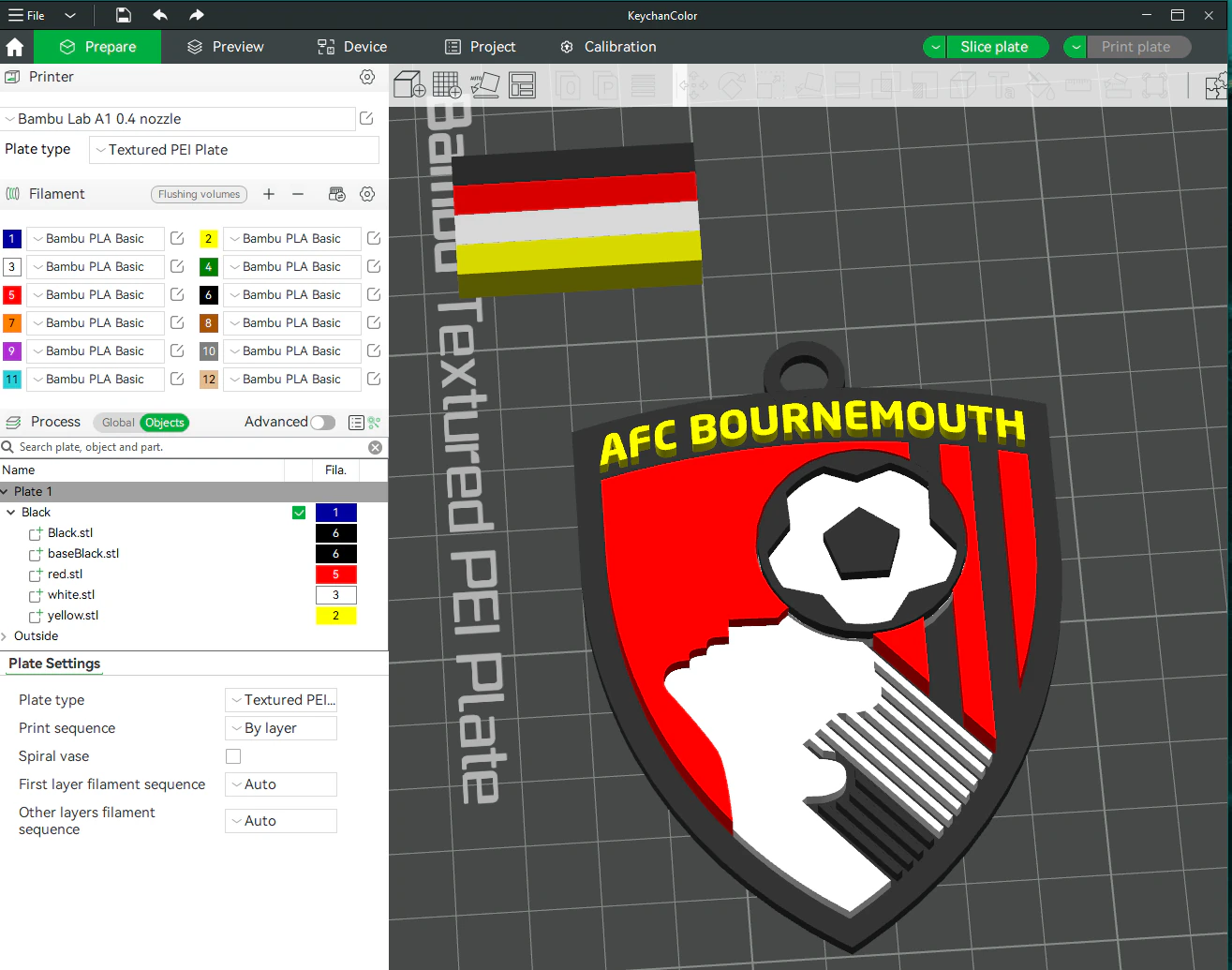Open filament 6 Bambu PLA Basic dropdown

pos(292,294)
